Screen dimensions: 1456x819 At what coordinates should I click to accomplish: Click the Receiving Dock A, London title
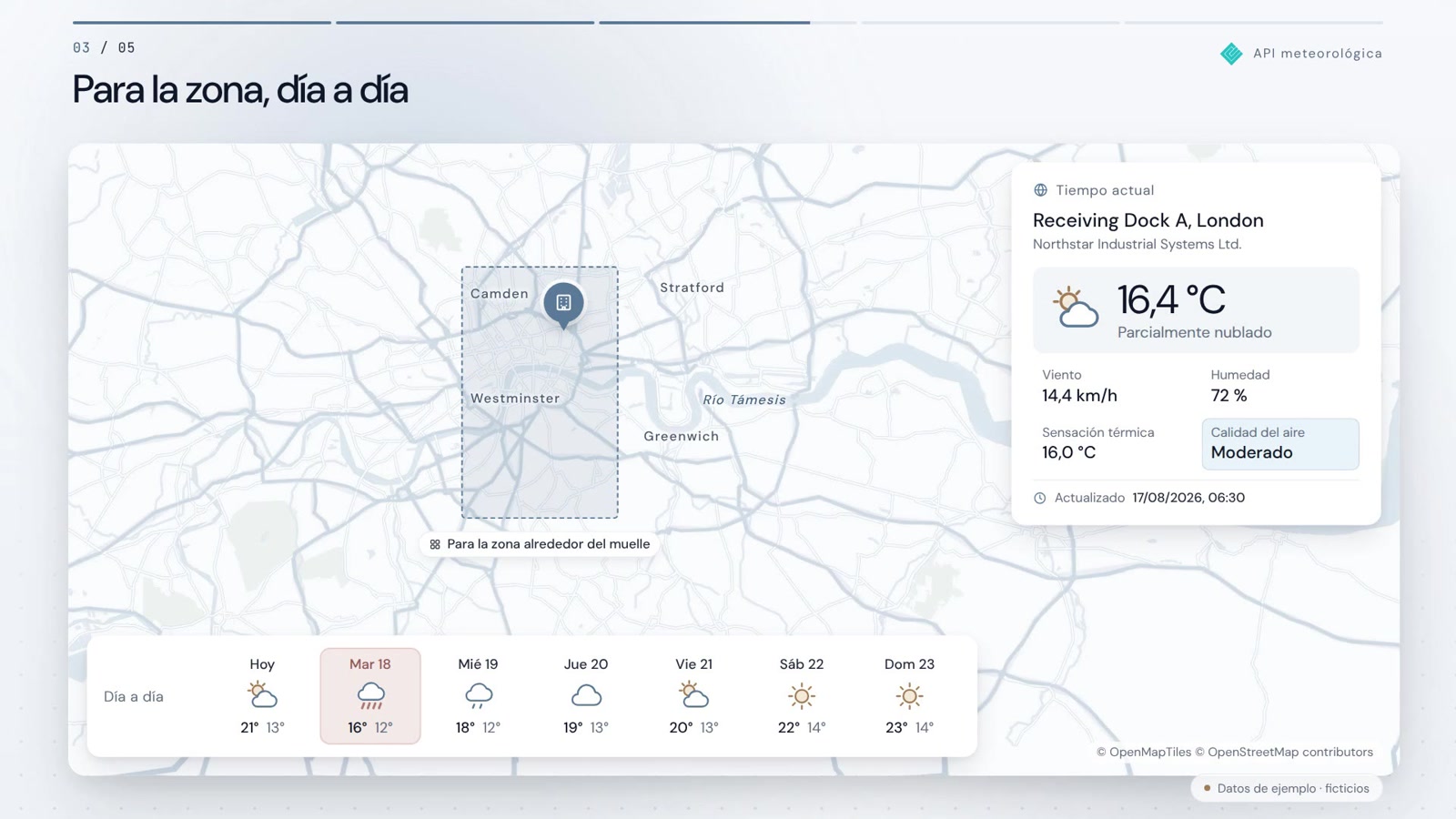click(1148, 220)
